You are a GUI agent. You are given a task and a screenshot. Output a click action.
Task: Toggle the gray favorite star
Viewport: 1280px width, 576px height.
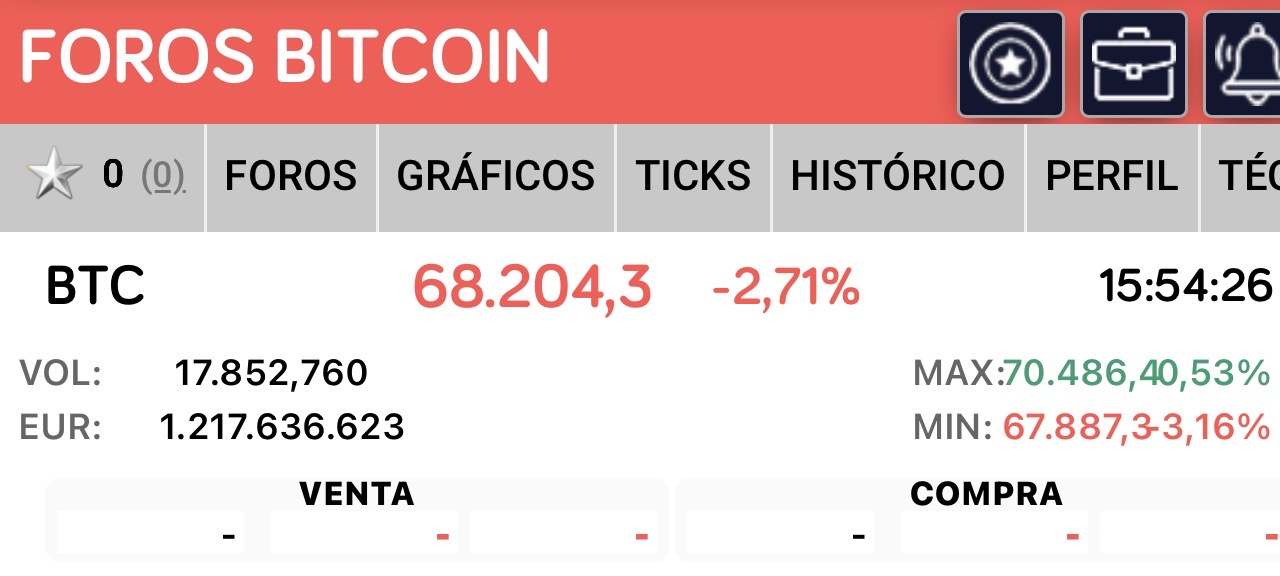click(54, 177)
